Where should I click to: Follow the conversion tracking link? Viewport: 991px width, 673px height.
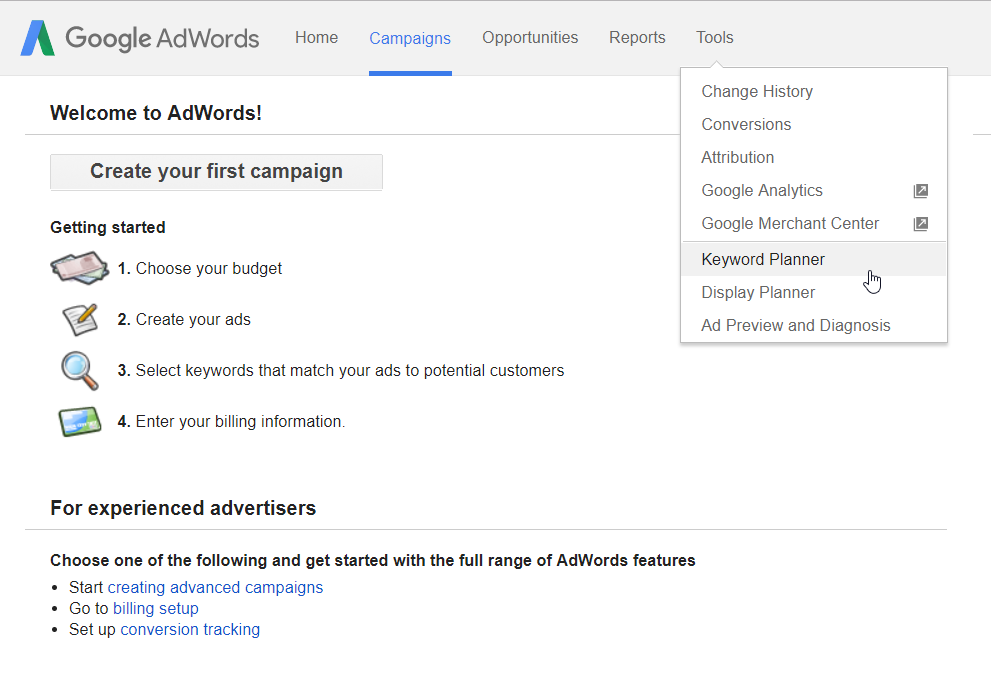[x=190, y=629]
